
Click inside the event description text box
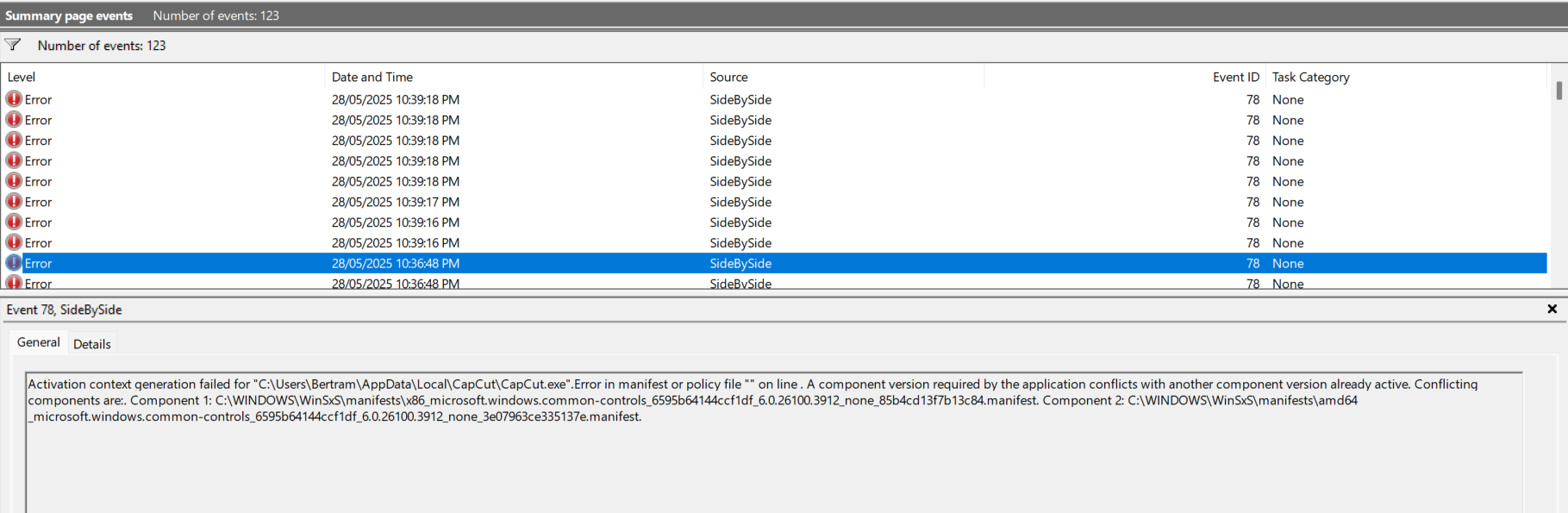pos(774,442)
